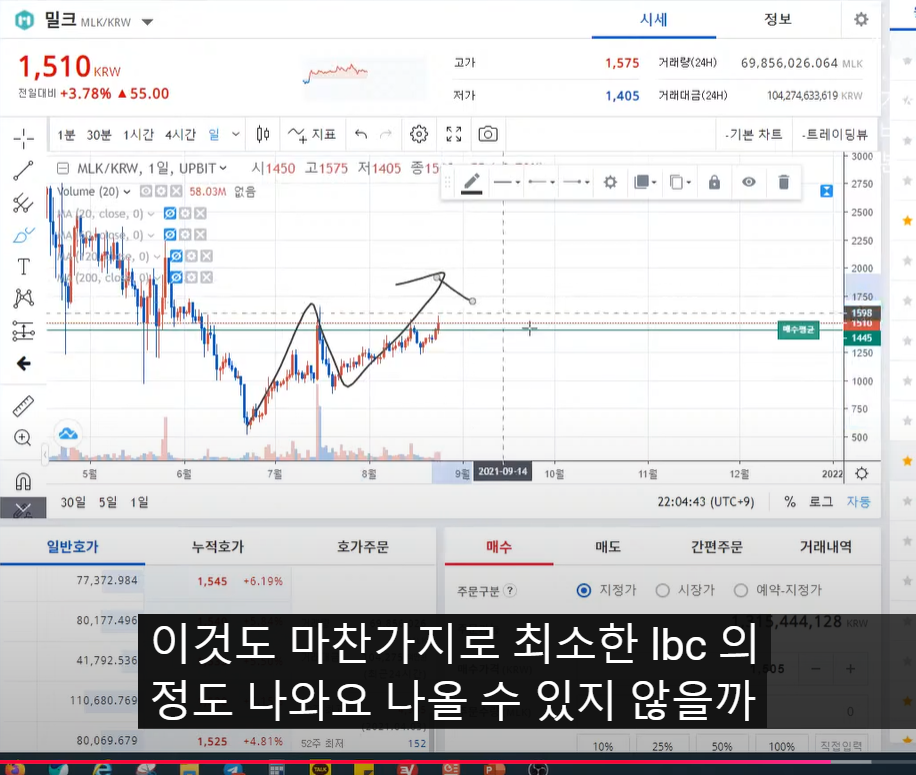Toggle the 자동 auto scale
Image resolution: width=916 pixels, height=775 pixels.
click(859, 502)
